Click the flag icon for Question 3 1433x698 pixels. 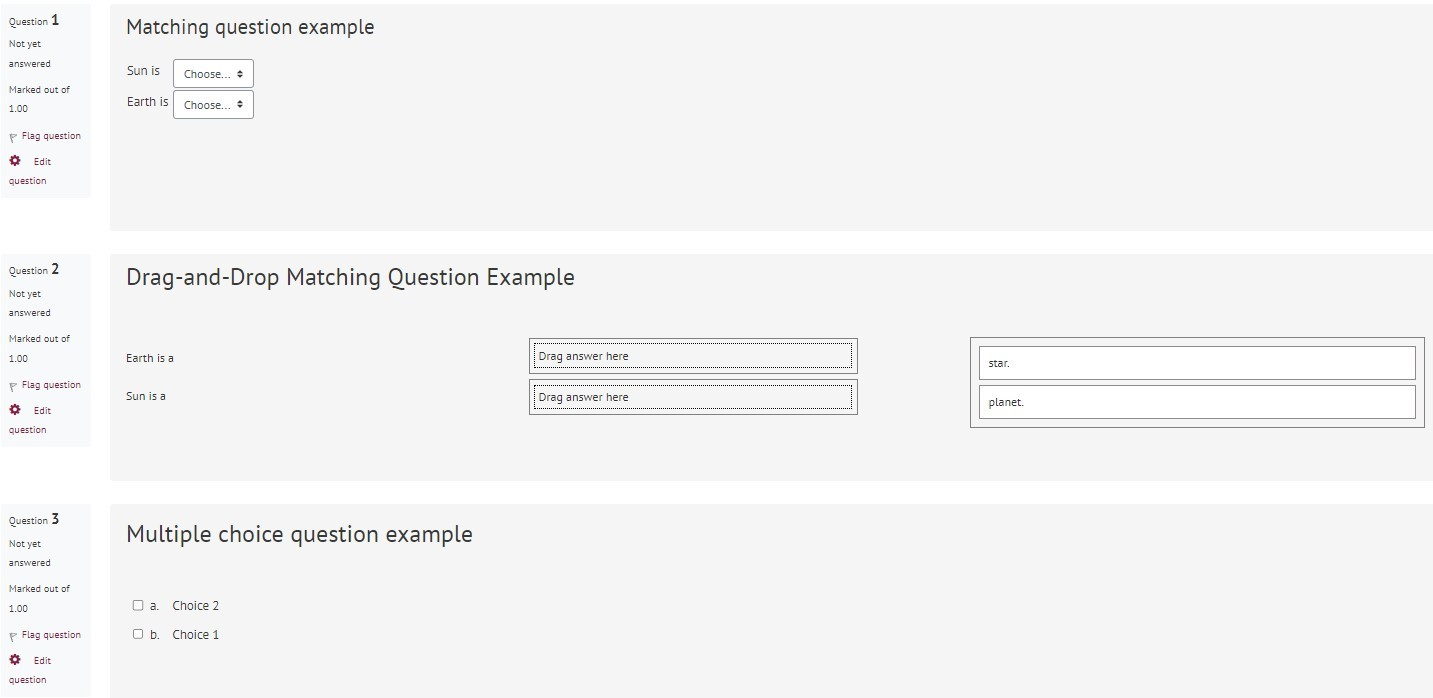pos(14,636)
